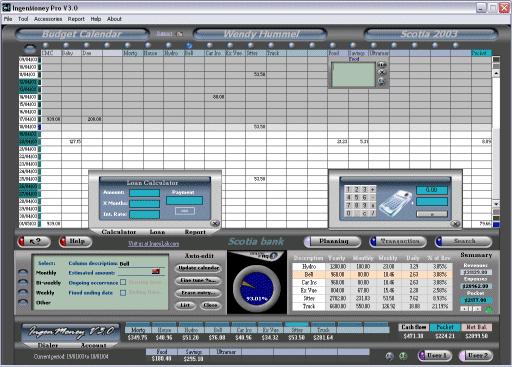Screen dimensions: 512x367
Task: Open the Erase entry options
Action: click(198, 293)
